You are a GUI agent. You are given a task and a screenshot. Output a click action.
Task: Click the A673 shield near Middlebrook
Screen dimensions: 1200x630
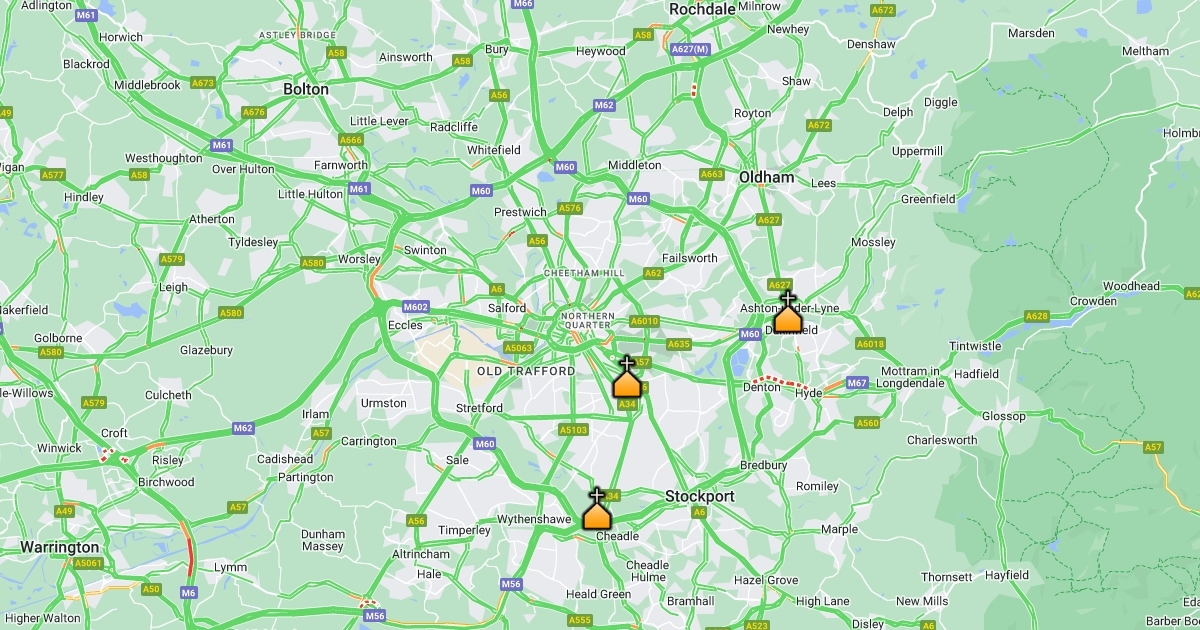click(203, 83)
